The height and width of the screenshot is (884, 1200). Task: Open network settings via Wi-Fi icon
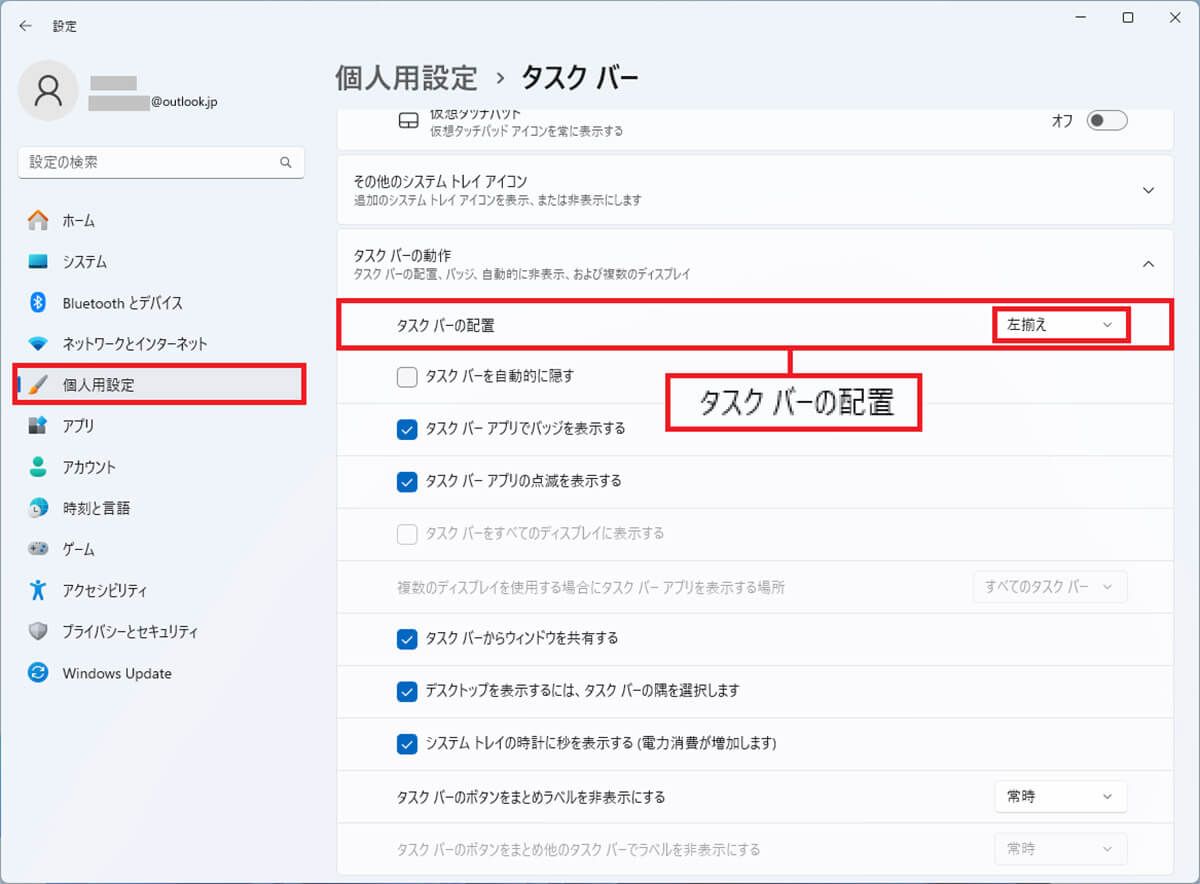coord(38,344)
